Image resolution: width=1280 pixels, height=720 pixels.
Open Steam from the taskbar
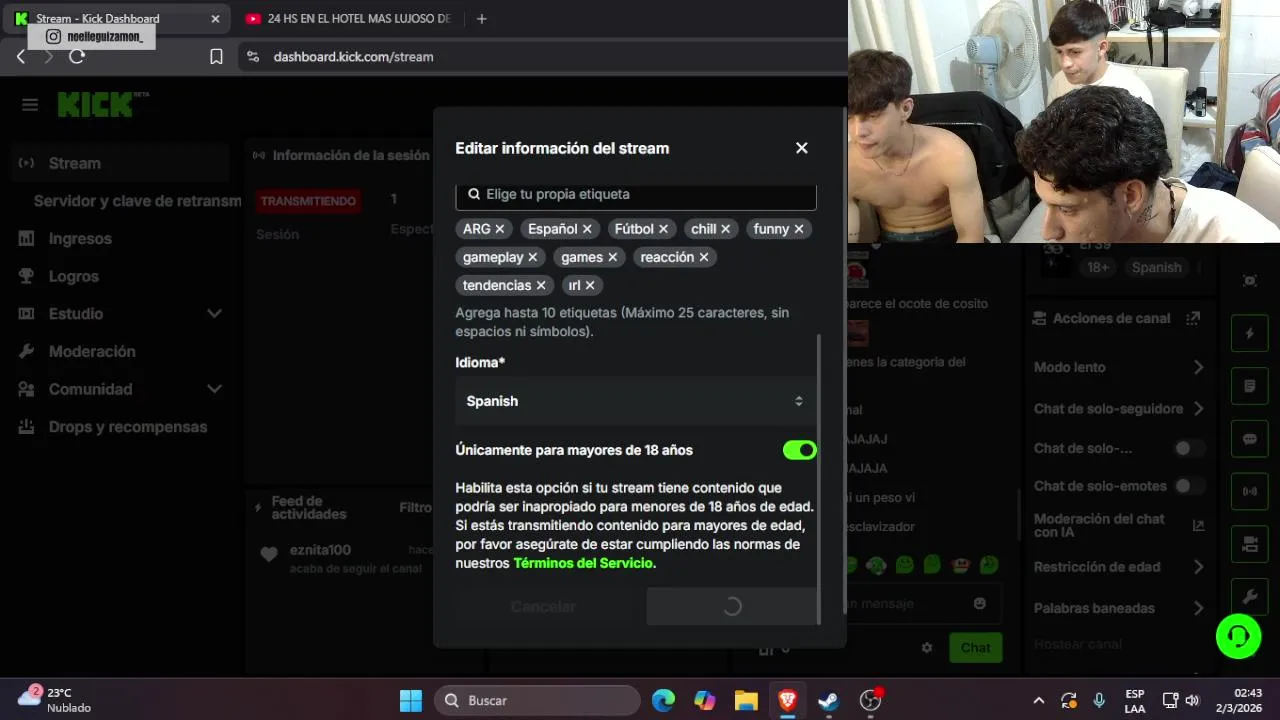point(828,701)
